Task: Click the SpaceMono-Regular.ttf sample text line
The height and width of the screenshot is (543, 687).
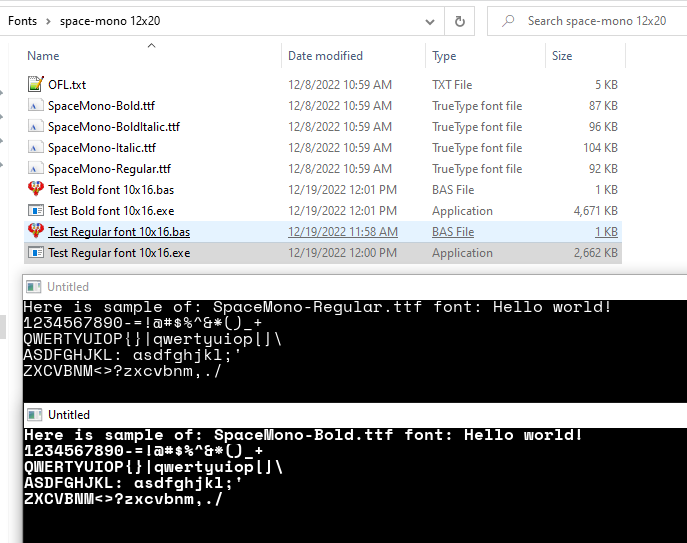Action: coord(317,307)
